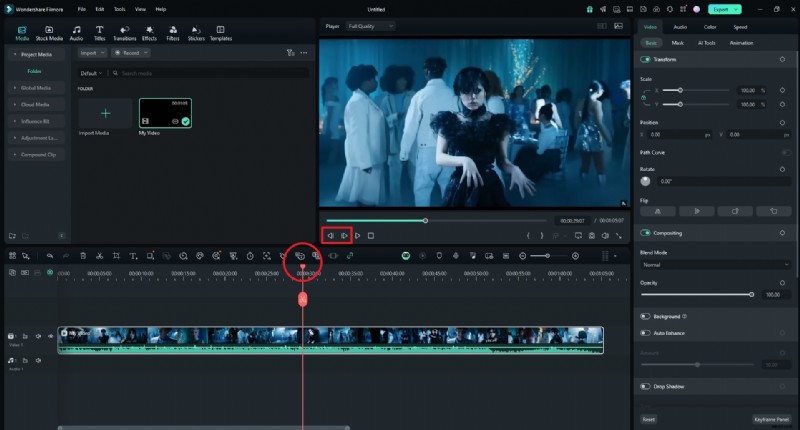Click the Reset button
800x430 pixels.
[x=648, y=419]
